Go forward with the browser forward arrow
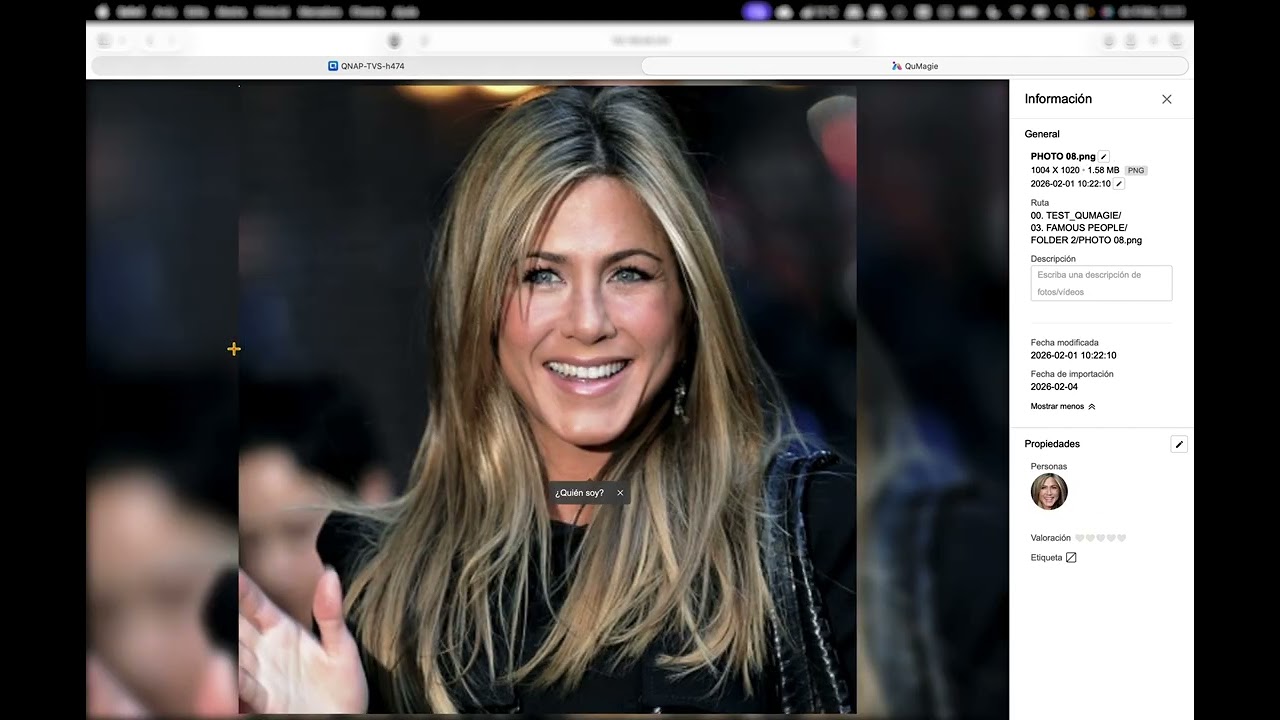The height and width of the screenshot is (720, 1280). [172, 41]
